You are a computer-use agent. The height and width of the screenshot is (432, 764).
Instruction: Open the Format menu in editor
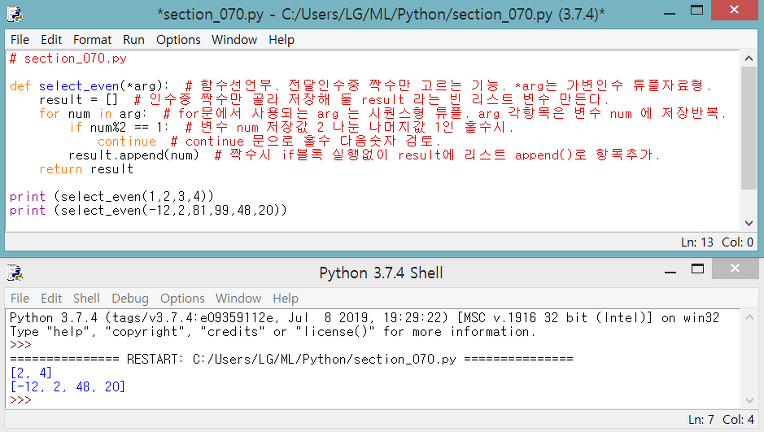click(x=92, y=40)
